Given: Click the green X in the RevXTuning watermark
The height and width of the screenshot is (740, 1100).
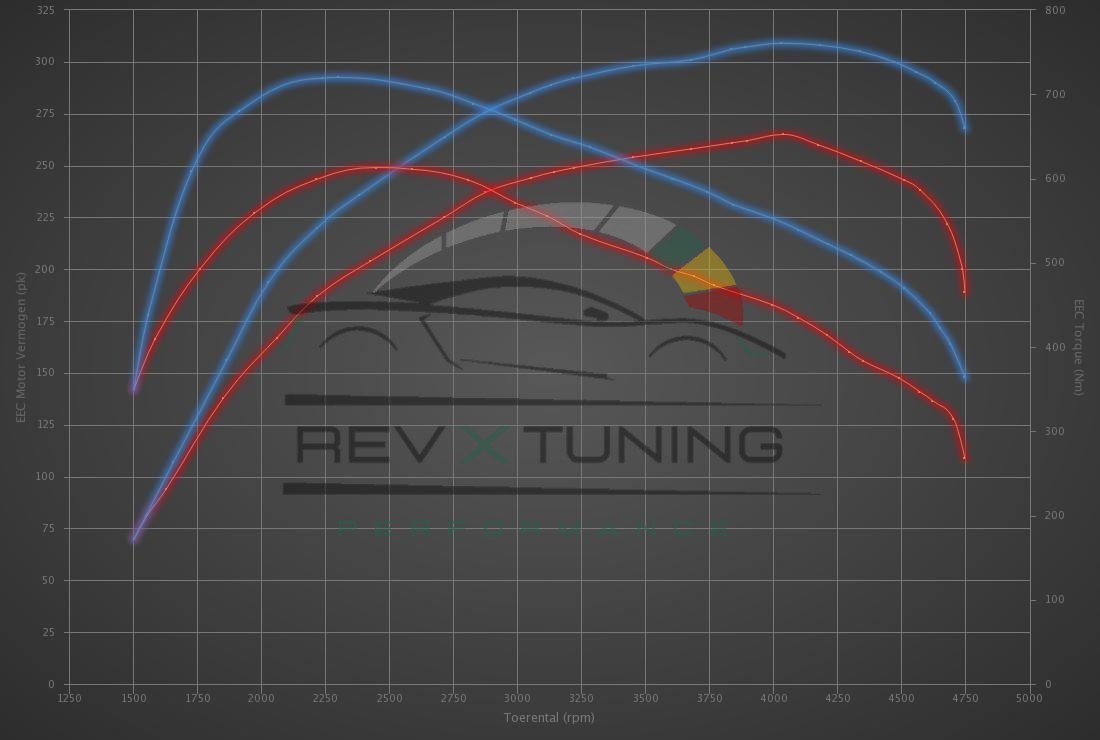Looking at the screenshot, I should (484, 444).
